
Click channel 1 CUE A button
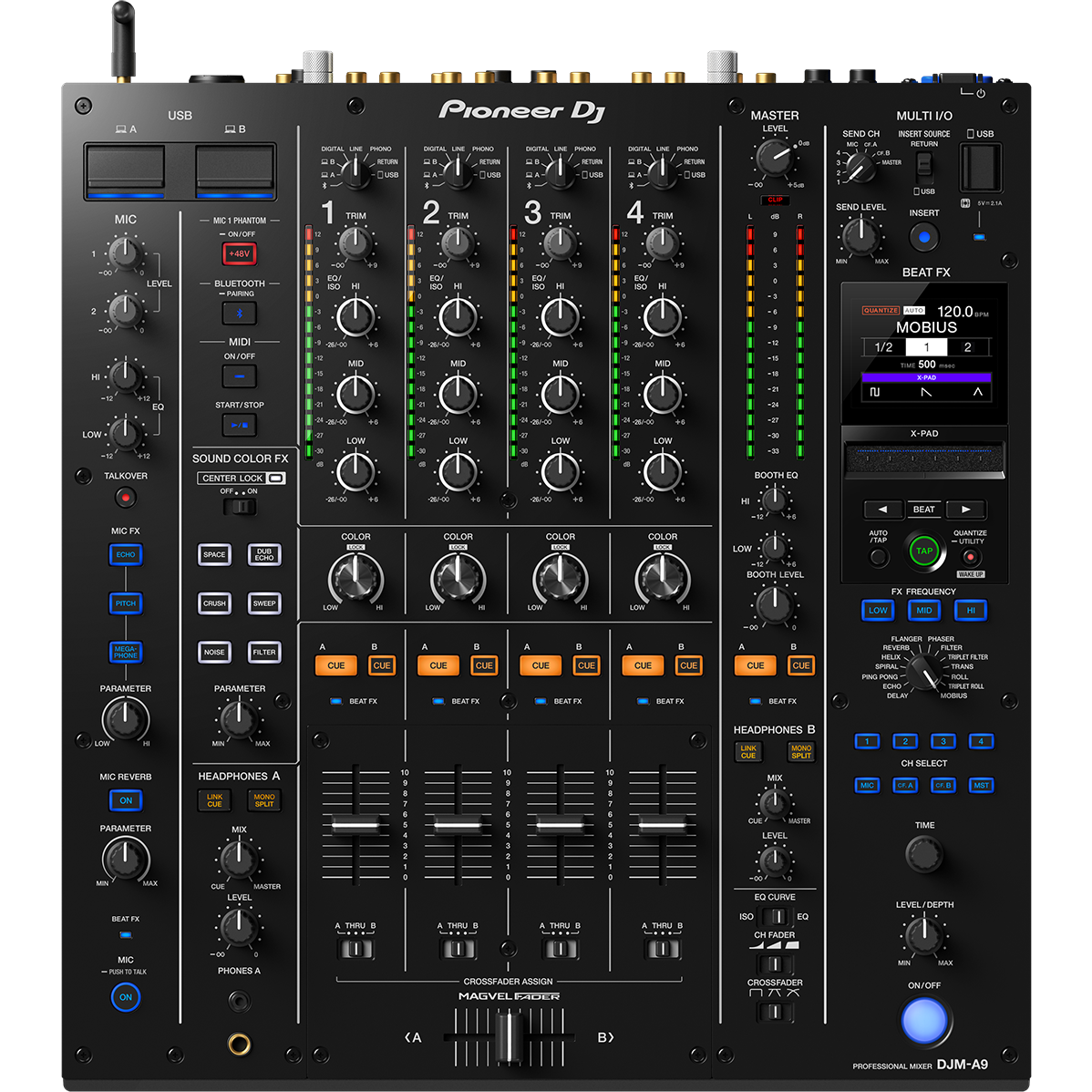click(x=336, y=665)
